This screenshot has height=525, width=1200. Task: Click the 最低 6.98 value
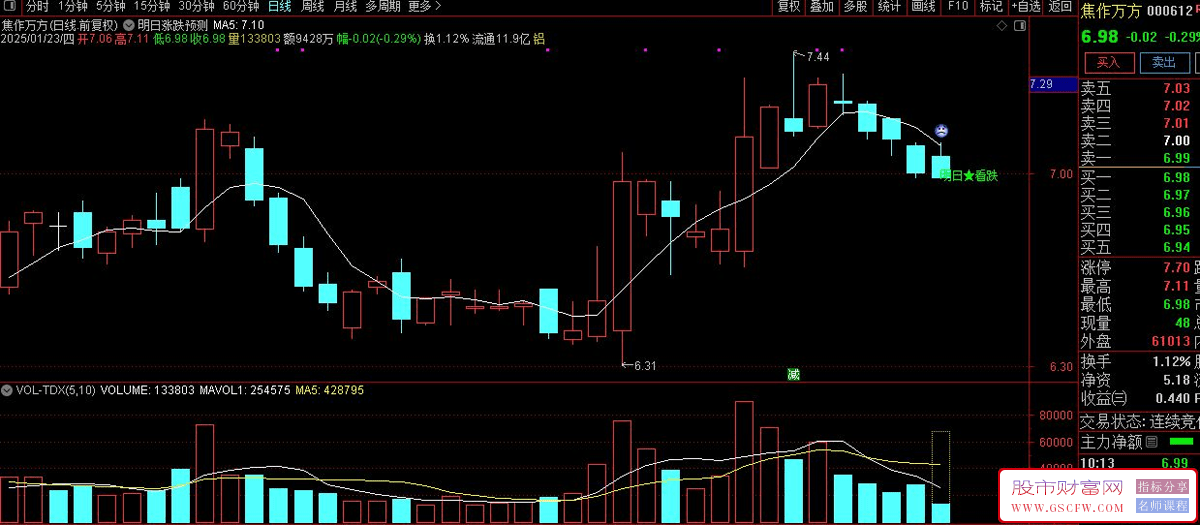click(1176, 304)
